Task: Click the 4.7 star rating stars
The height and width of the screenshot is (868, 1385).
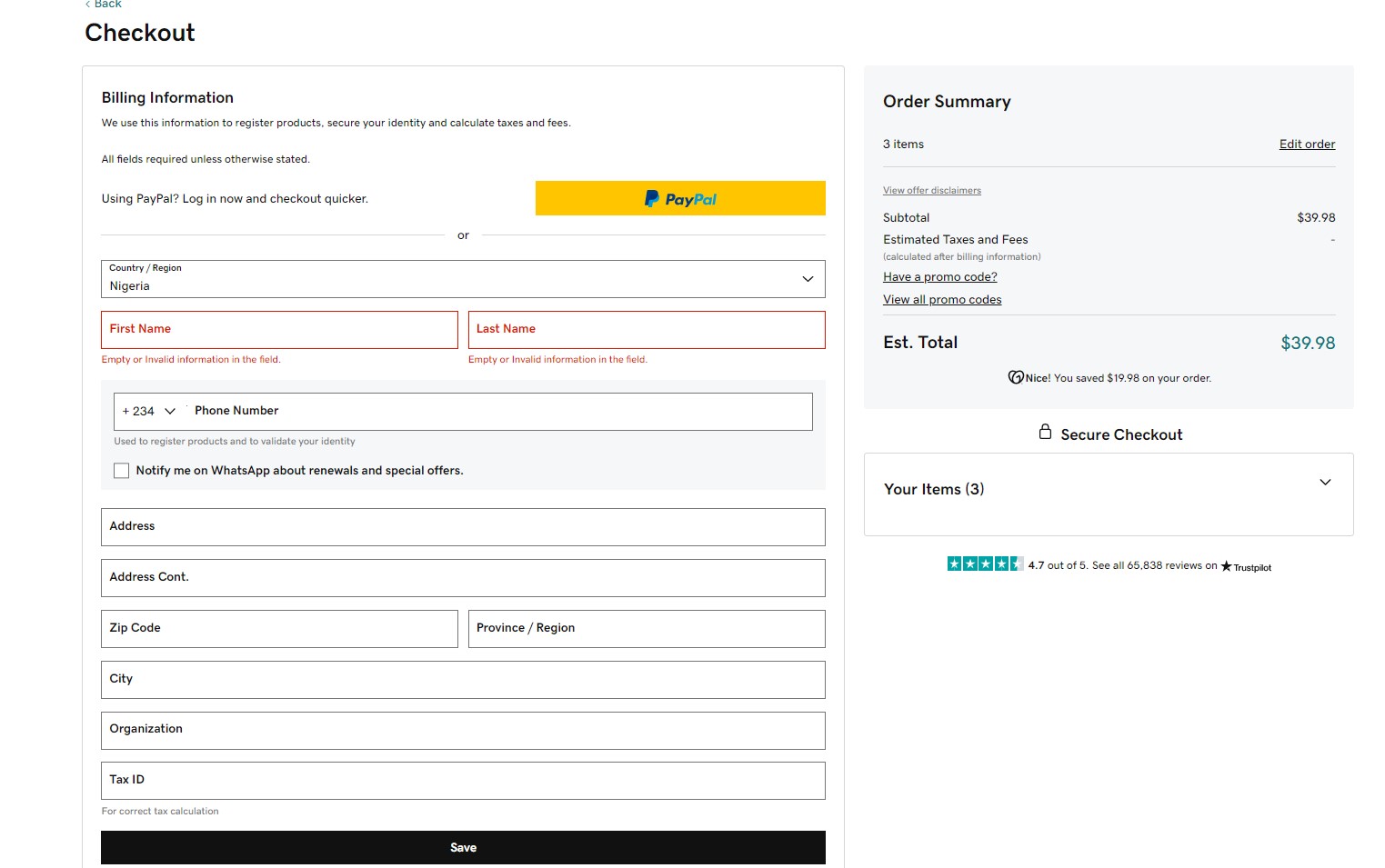Action: click(x=985, y=564)
